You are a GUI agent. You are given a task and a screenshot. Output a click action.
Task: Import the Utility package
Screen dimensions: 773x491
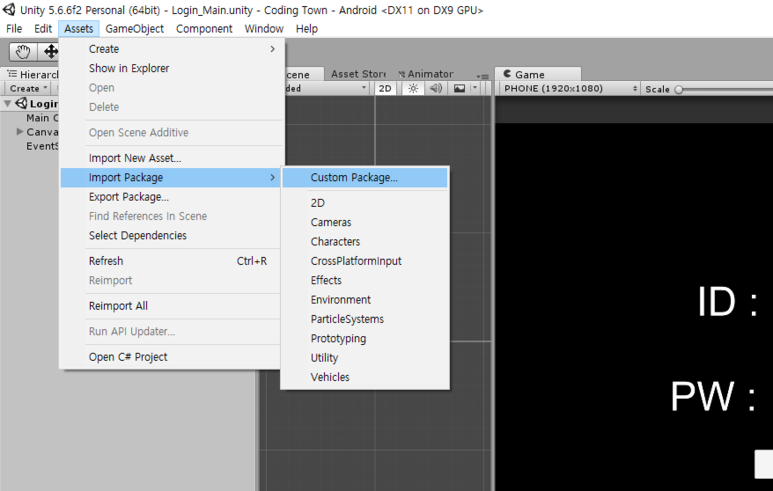(365, 357)
